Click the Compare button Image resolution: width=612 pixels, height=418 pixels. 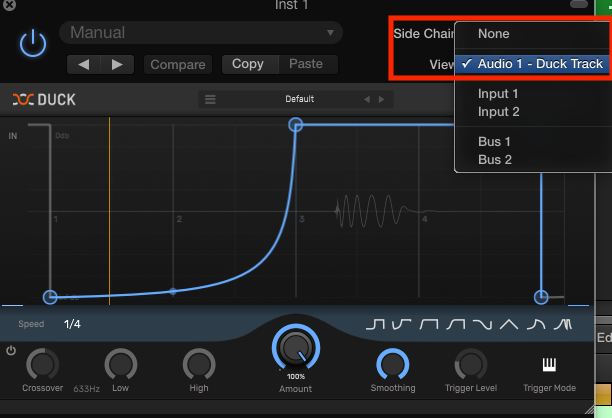[178, 64]
